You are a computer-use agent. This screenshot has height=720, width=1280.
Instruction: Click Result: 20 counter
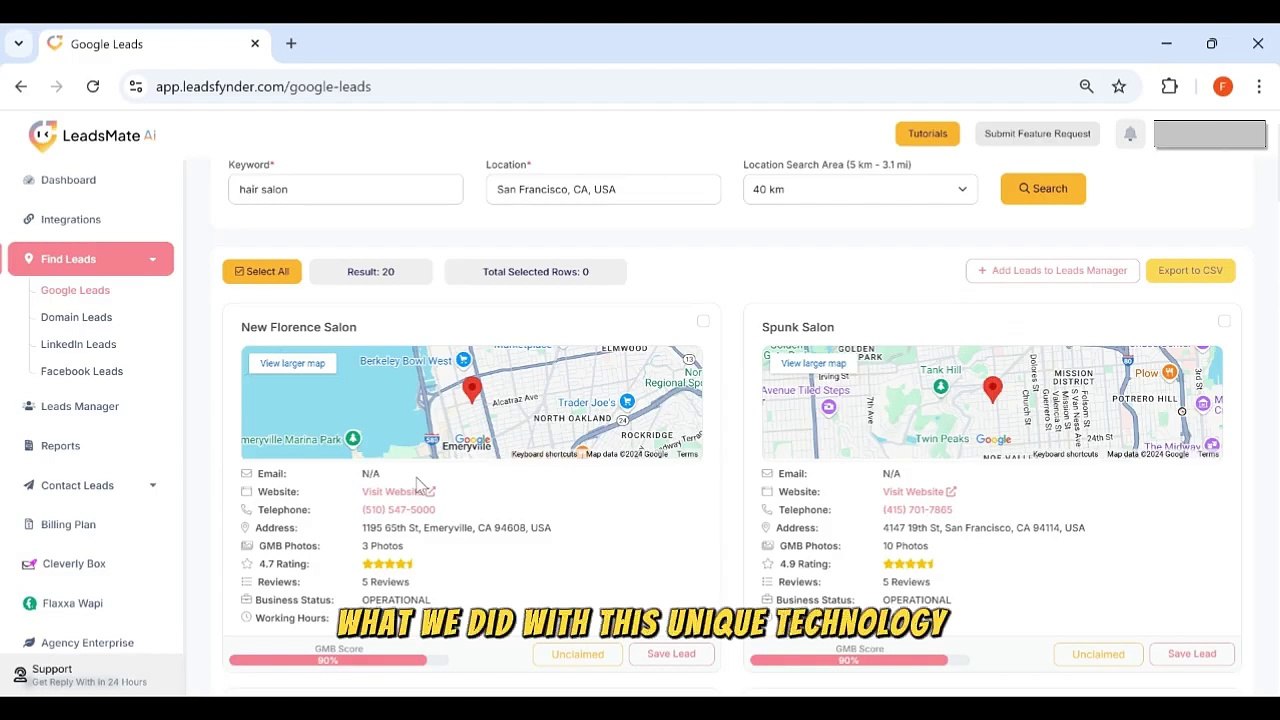tap(370, 271)
